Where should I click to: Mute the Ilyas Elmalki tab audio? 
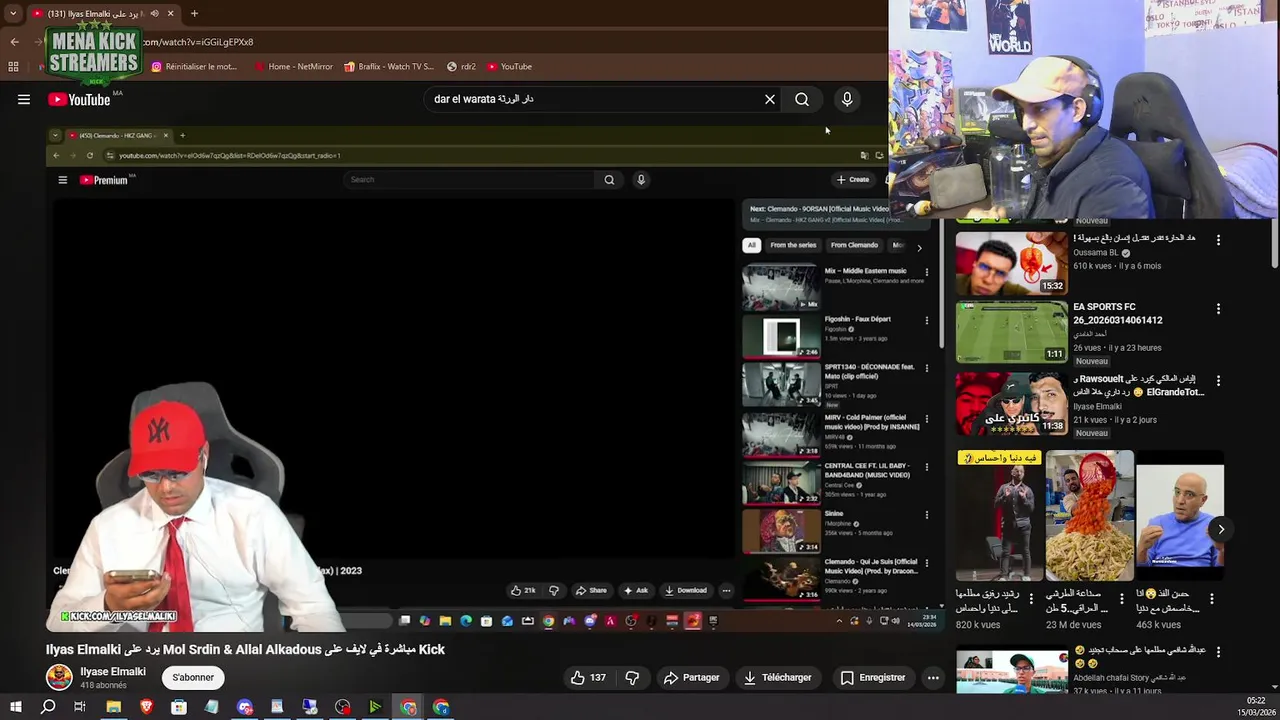coord(154,14)
